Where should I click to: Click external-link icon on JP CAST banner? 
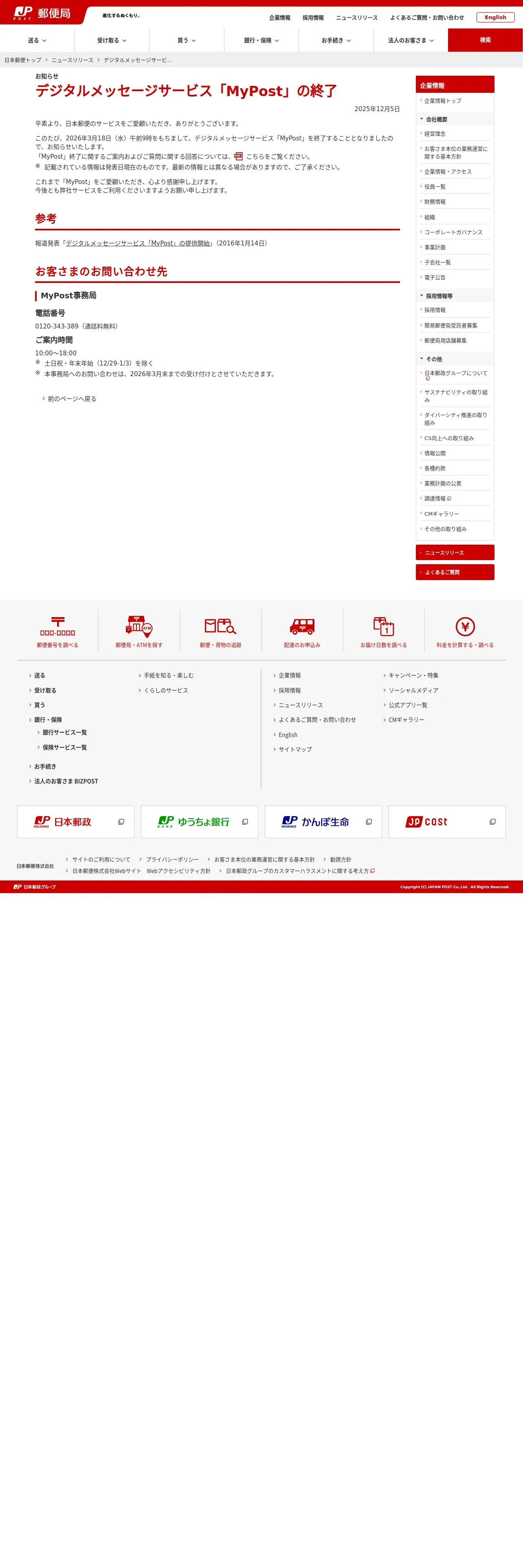point(492,822)
